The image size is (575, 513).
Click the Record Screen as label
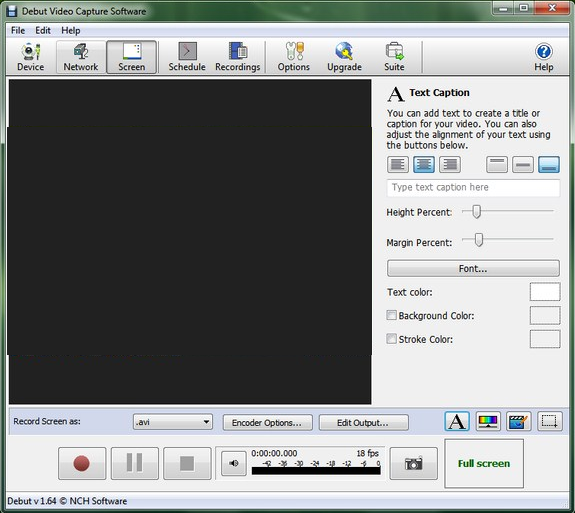47,421
